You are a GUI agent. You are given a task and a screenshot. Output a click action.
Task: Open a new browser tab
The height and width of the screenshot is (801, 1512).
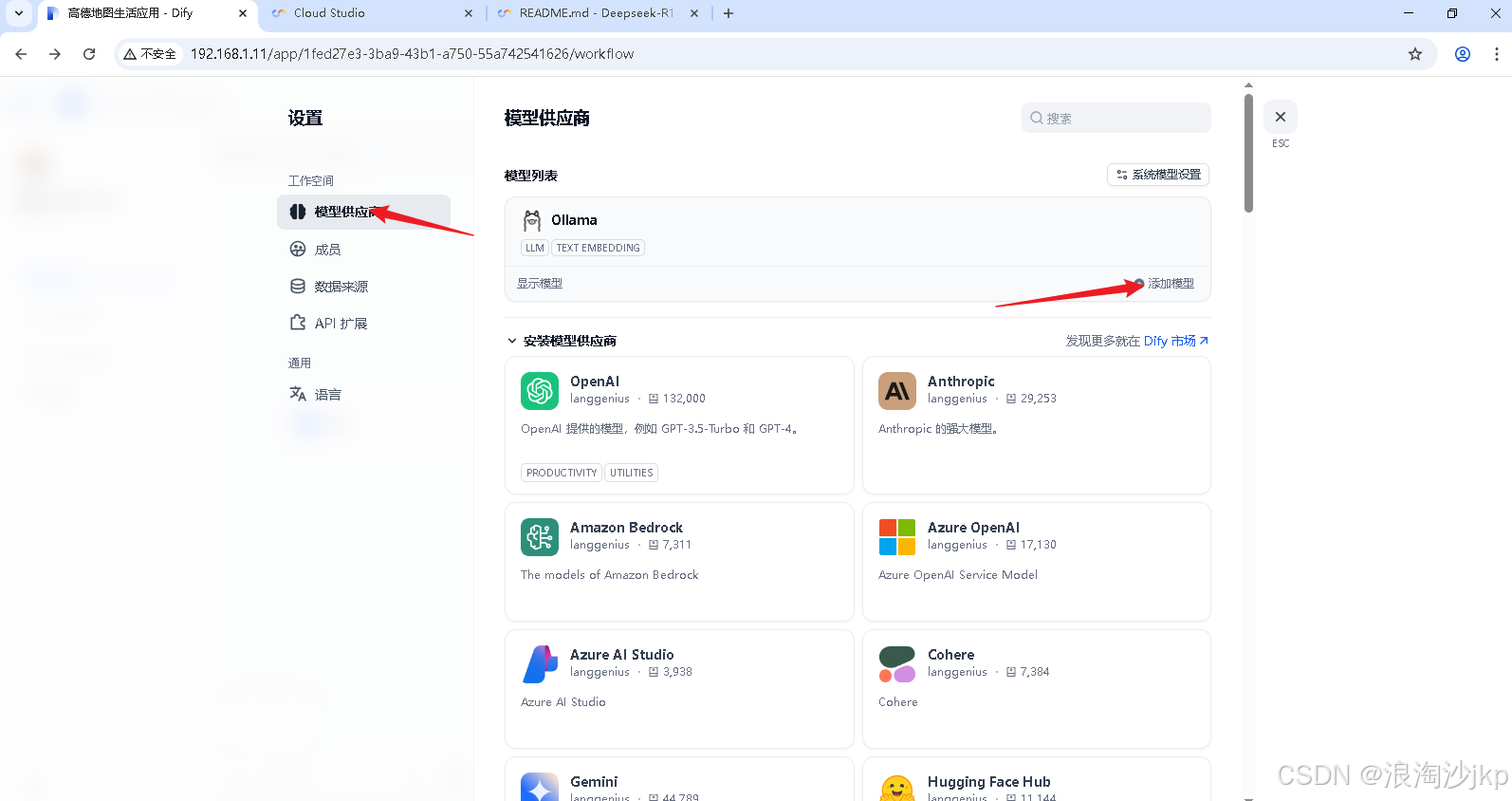728,13
